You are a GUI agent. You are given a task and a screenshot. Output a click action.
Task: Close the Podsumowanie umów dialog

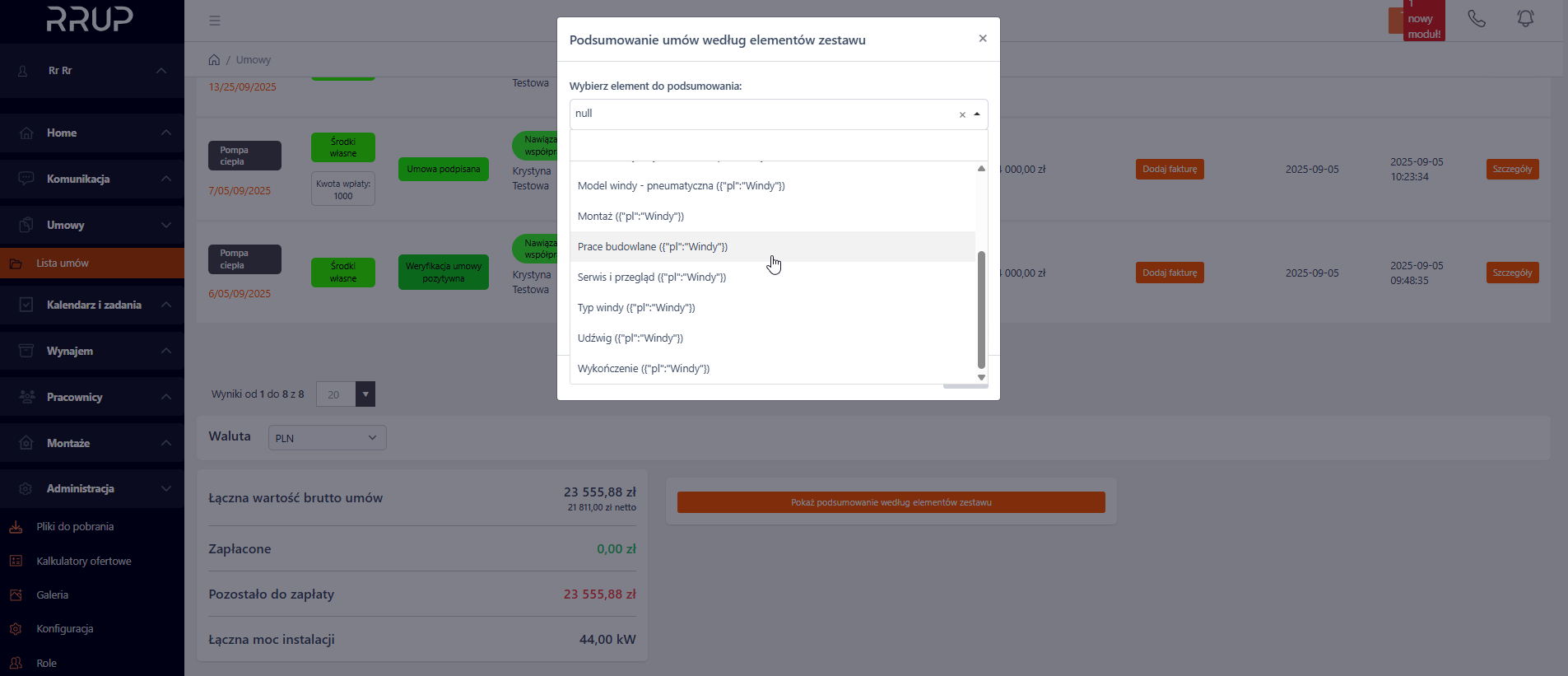pyautogui.click(x=982, y=39)
